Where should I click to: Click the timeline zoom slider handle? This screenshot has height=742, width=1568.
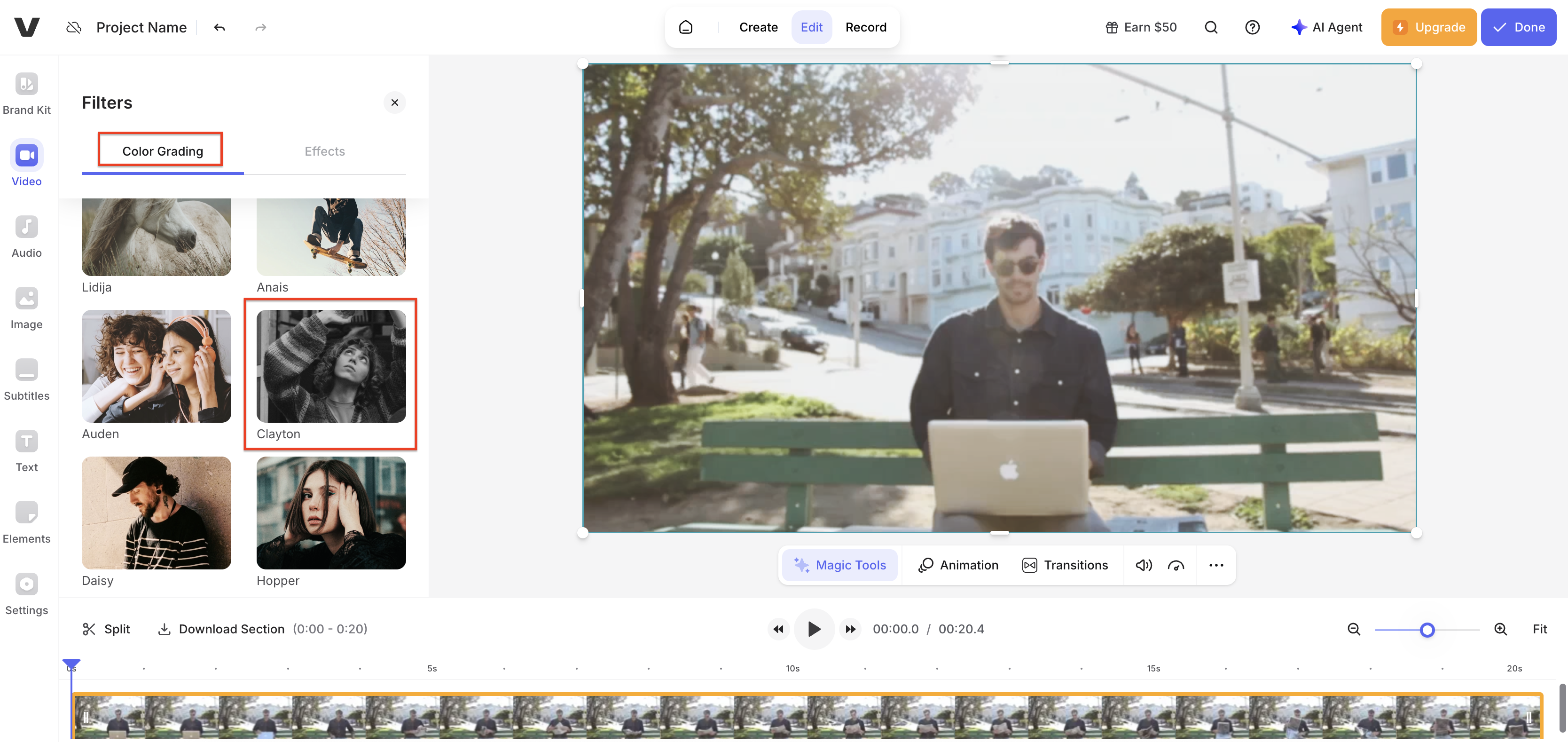[1427, 630]
